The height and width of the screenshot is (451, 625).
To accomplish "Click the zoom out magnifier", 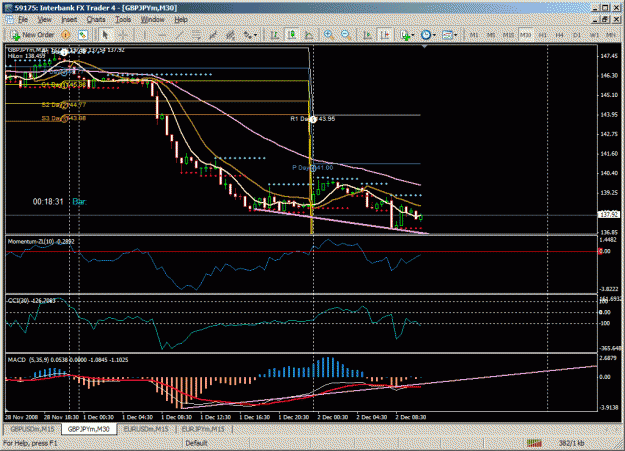I will point(346,35).
